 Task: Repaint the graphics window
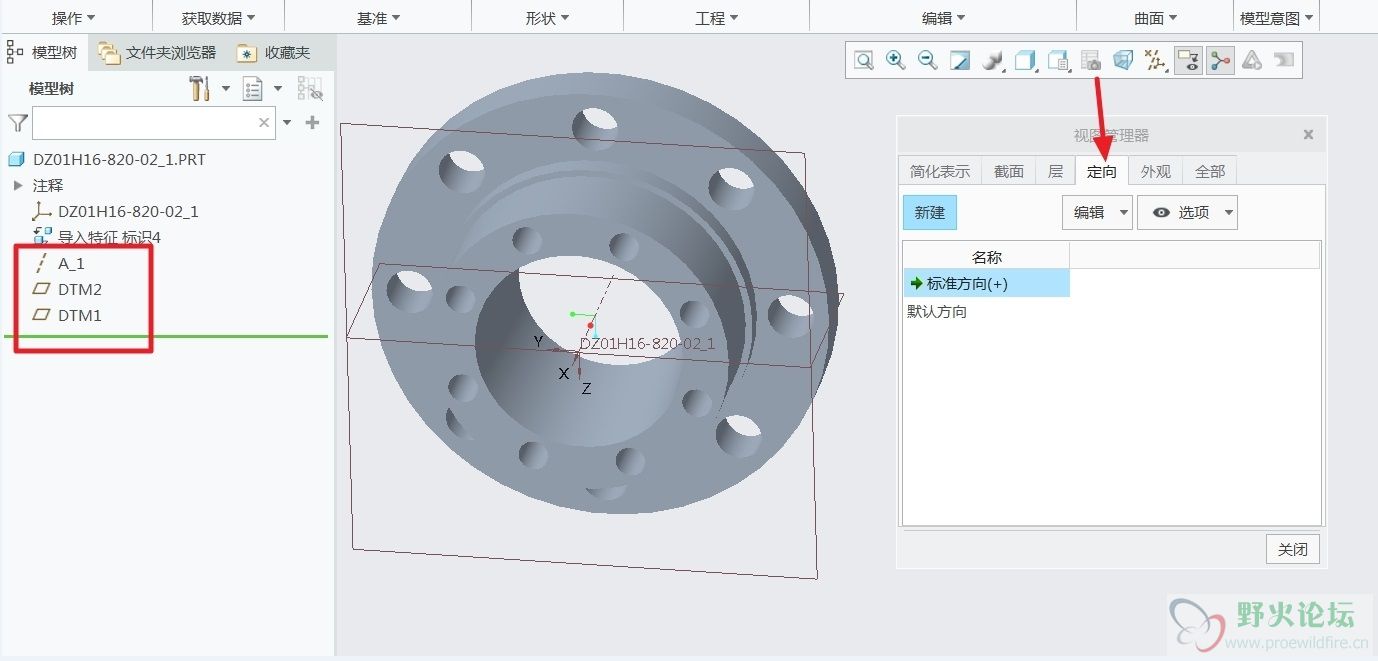click(x=960, y=61)
